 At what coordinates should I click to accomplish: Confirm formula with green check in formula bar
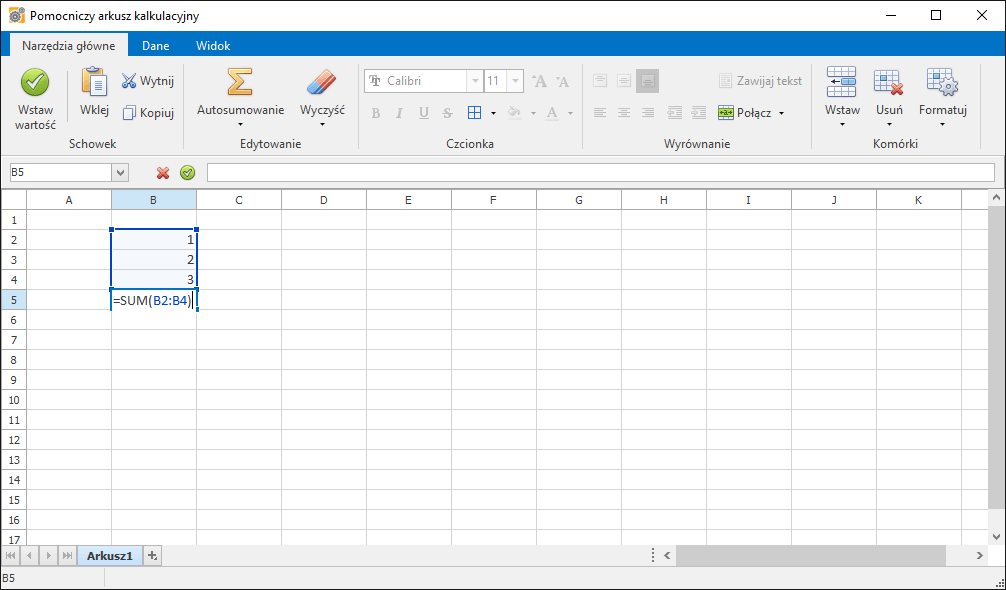click(x=187, y=173)
